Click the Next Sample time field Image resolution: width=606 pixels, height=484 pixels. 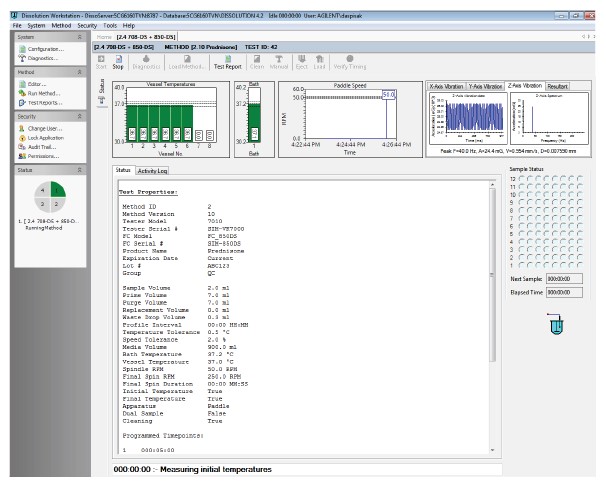(x=564, y=279)
